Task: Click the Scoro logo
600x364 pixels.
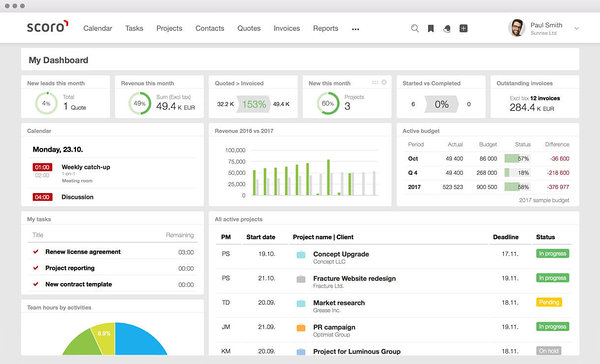Action: pyautogui.click(x=47, y=26)
